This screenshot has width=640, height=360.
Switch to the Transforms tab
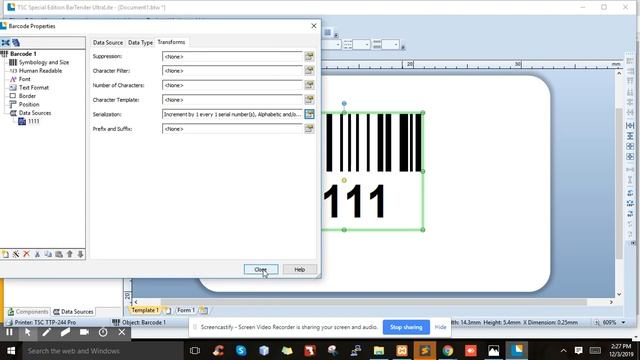pos(171,42)
